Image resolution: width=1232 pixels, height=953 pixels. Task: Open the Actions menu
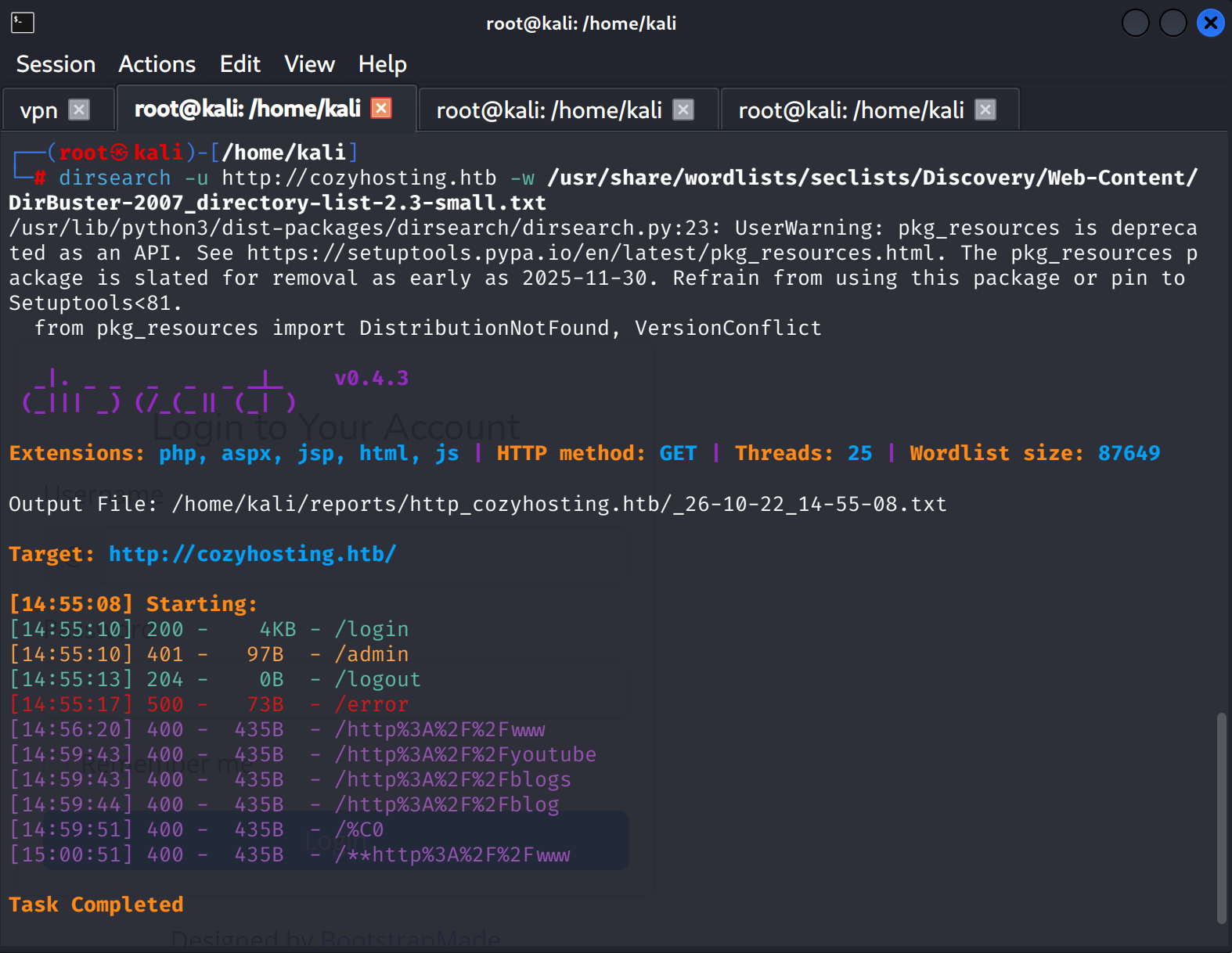point(157,64)
